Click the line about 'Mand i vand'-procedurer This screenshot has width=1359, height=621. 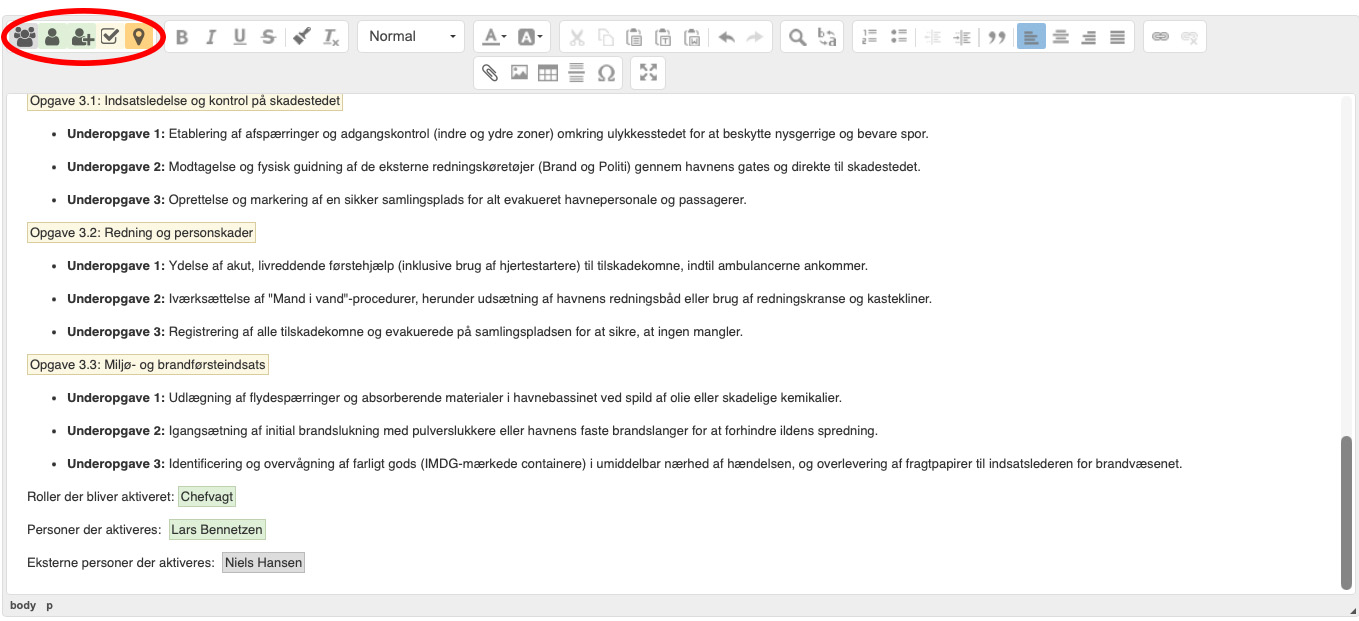click(499, 299)
